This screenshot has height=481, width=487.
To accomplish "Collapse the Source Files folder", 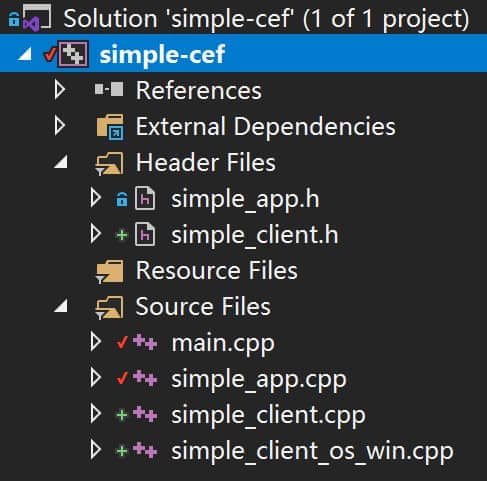I will tap(61, 306).
